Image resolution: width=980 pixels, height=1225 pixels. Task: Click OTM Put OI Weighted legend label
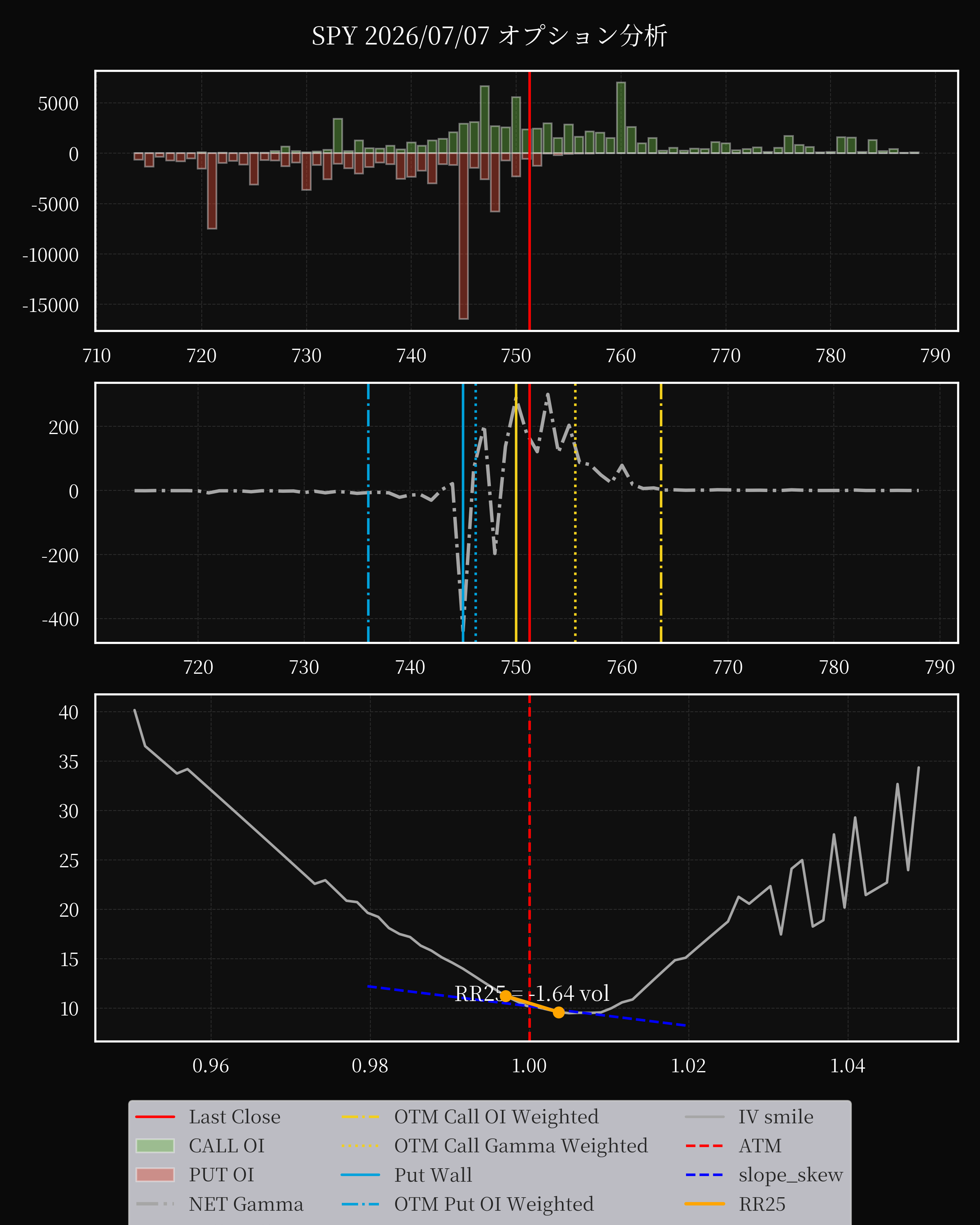(494, 1204)
